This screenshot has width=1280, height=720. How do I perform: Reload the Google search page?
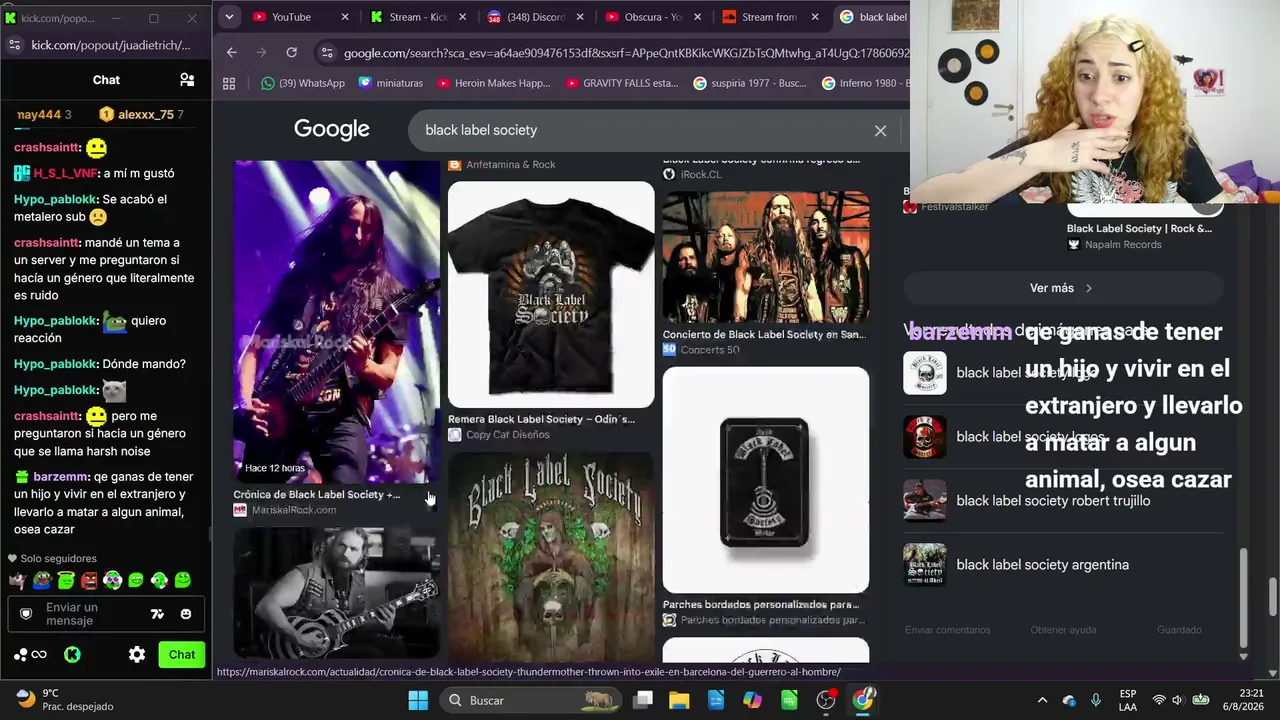[291, 53]
